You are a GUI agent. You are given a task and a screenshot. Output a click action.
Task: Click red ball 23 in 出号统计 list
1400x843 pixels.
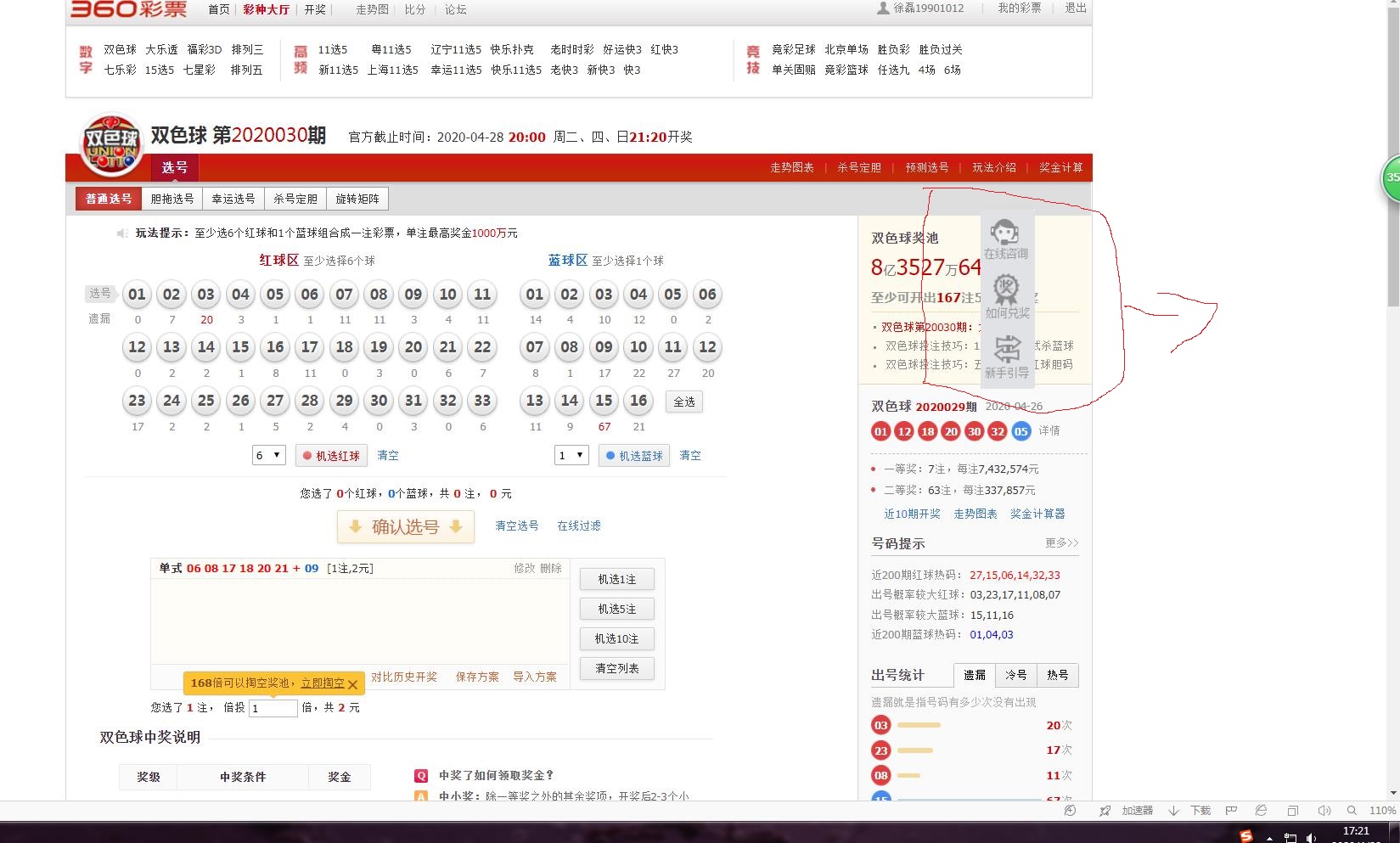(881, 750)
